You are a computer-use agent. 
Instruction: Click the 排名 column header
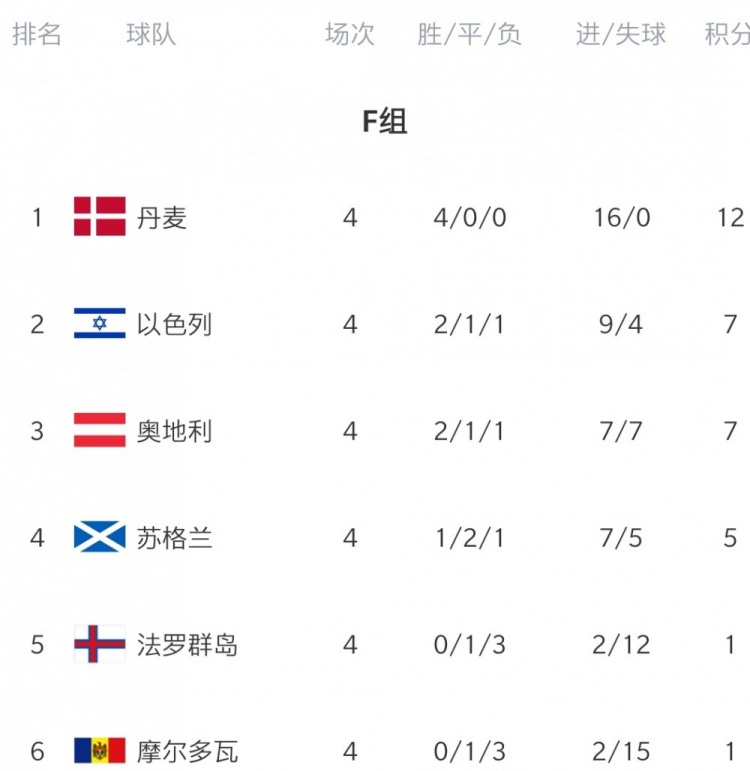[37, 34]
